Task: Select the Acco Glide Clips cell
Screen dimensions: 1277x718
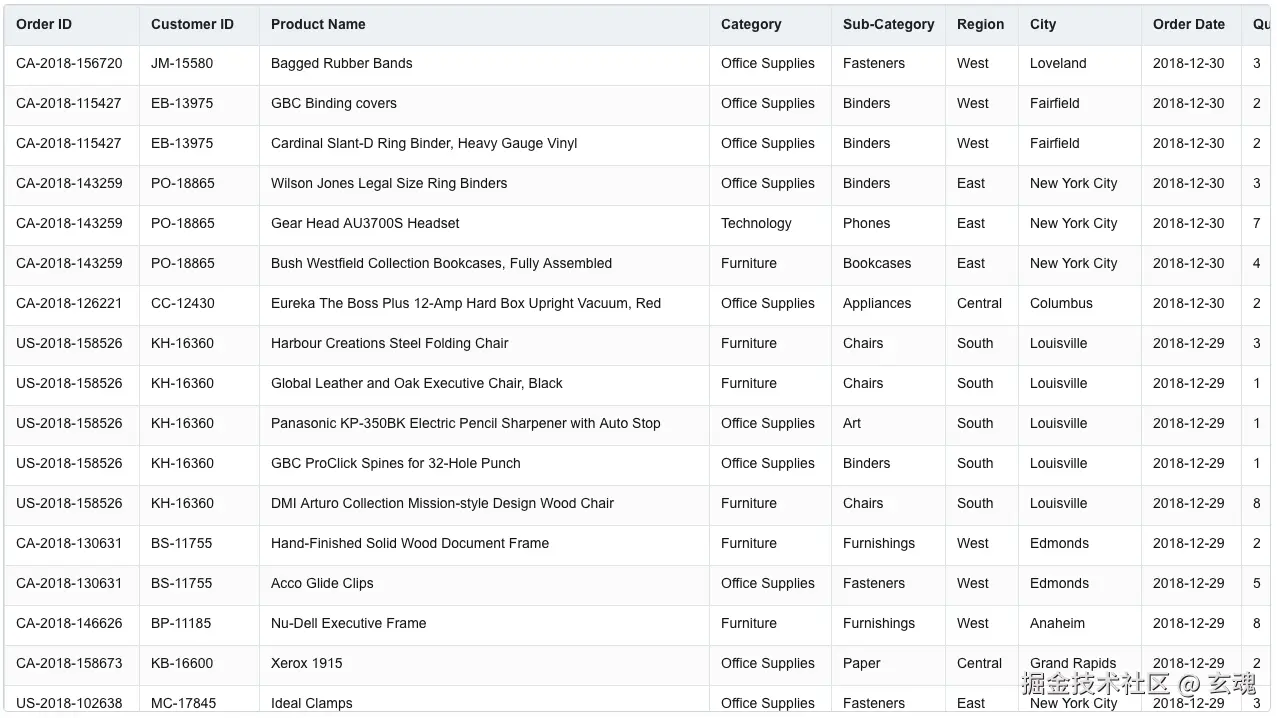Action: point(322,583)
